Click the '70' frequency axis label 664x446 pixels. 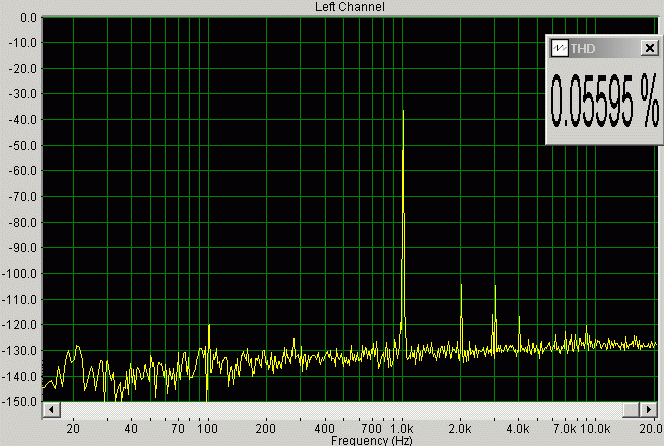tap(178, 429)
